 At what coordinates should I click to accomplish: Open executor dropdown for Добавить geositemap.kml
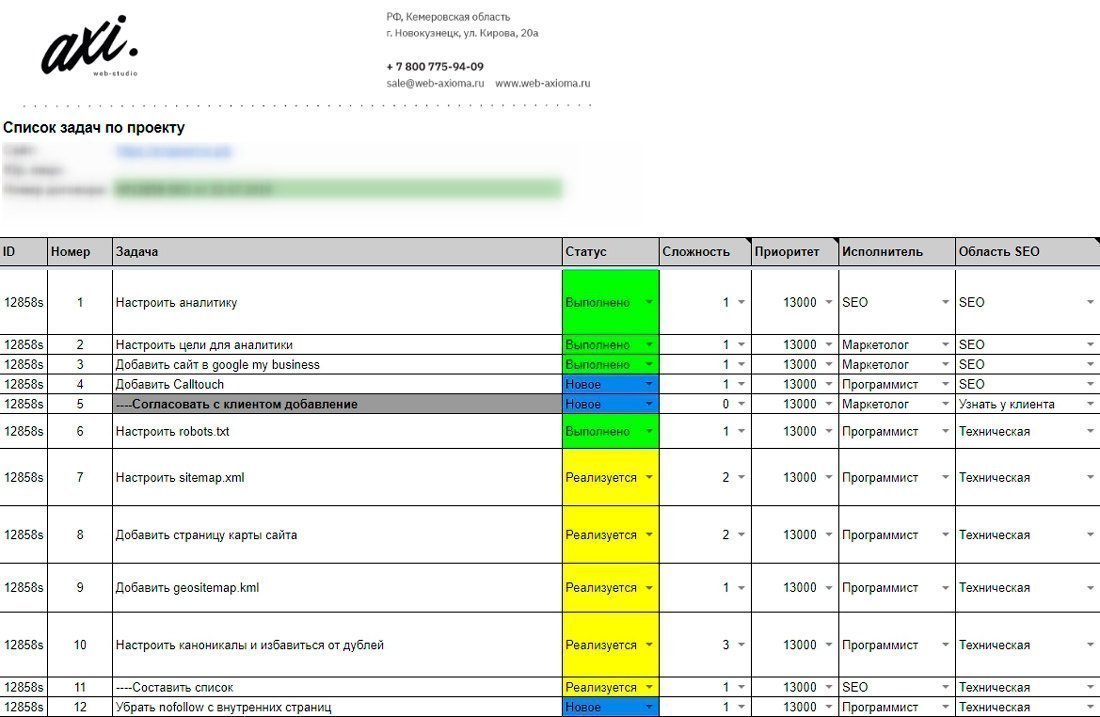(x=945, y=588)
